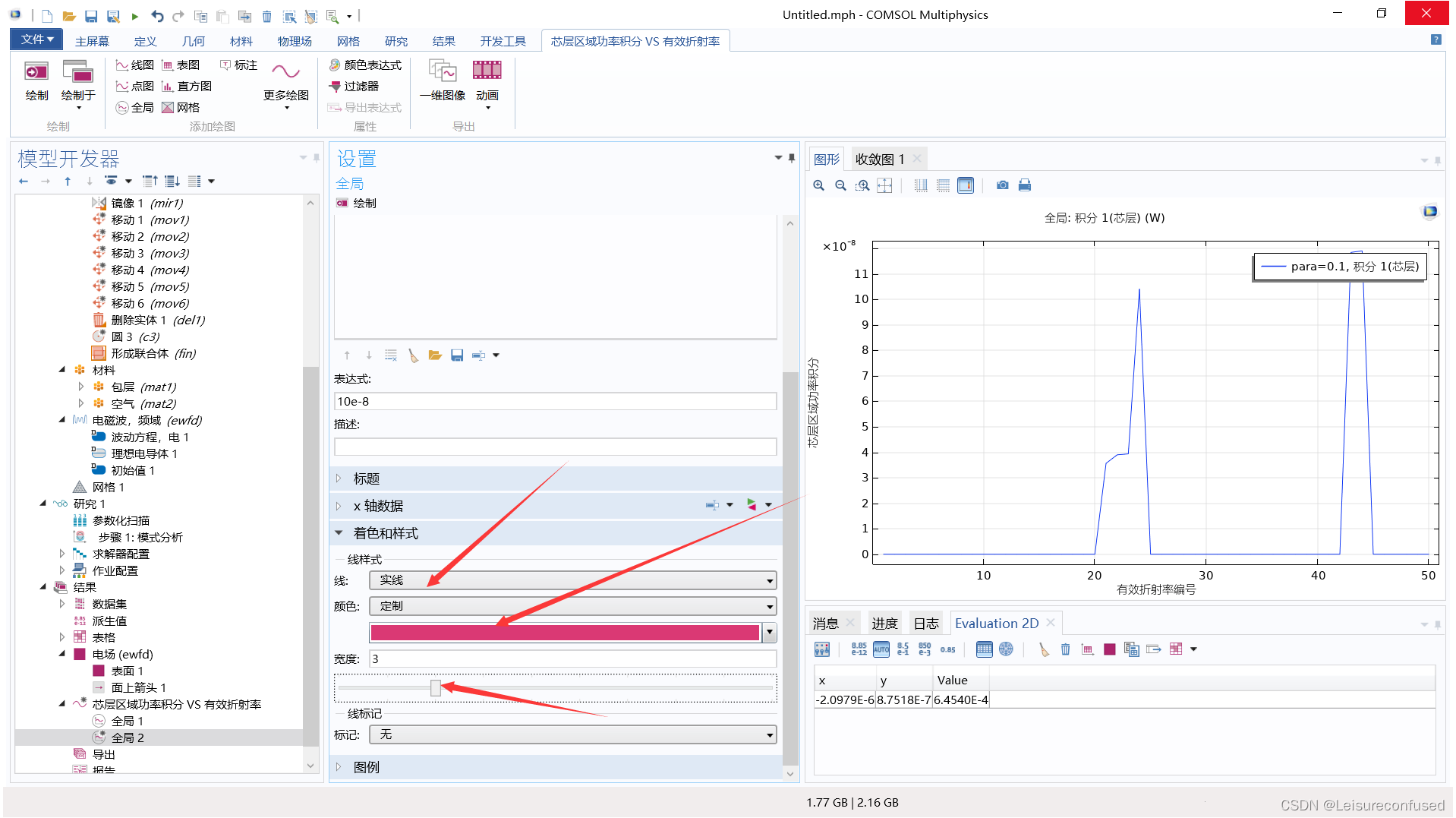Add a 表图 (table graph) plot

click(181, 65)
